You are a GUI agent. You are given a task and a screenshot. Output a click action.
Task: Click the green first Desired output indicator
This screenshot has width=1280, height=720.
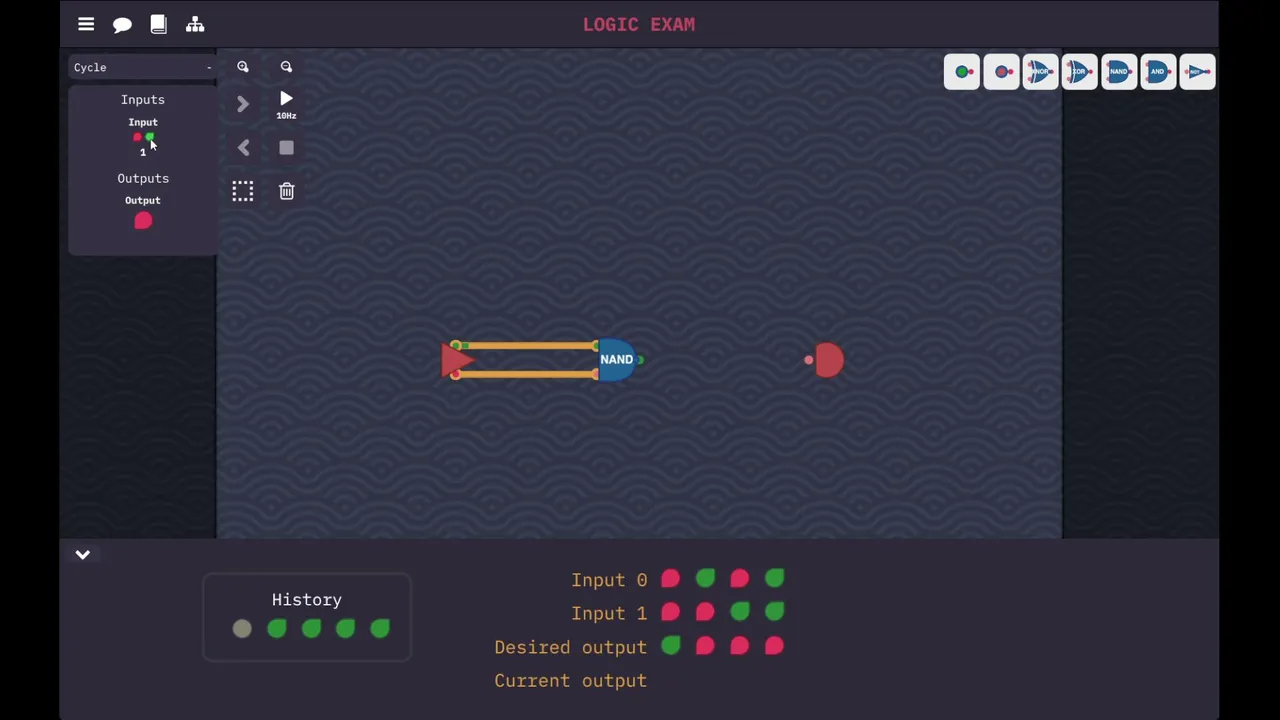[x=670, y=646]
